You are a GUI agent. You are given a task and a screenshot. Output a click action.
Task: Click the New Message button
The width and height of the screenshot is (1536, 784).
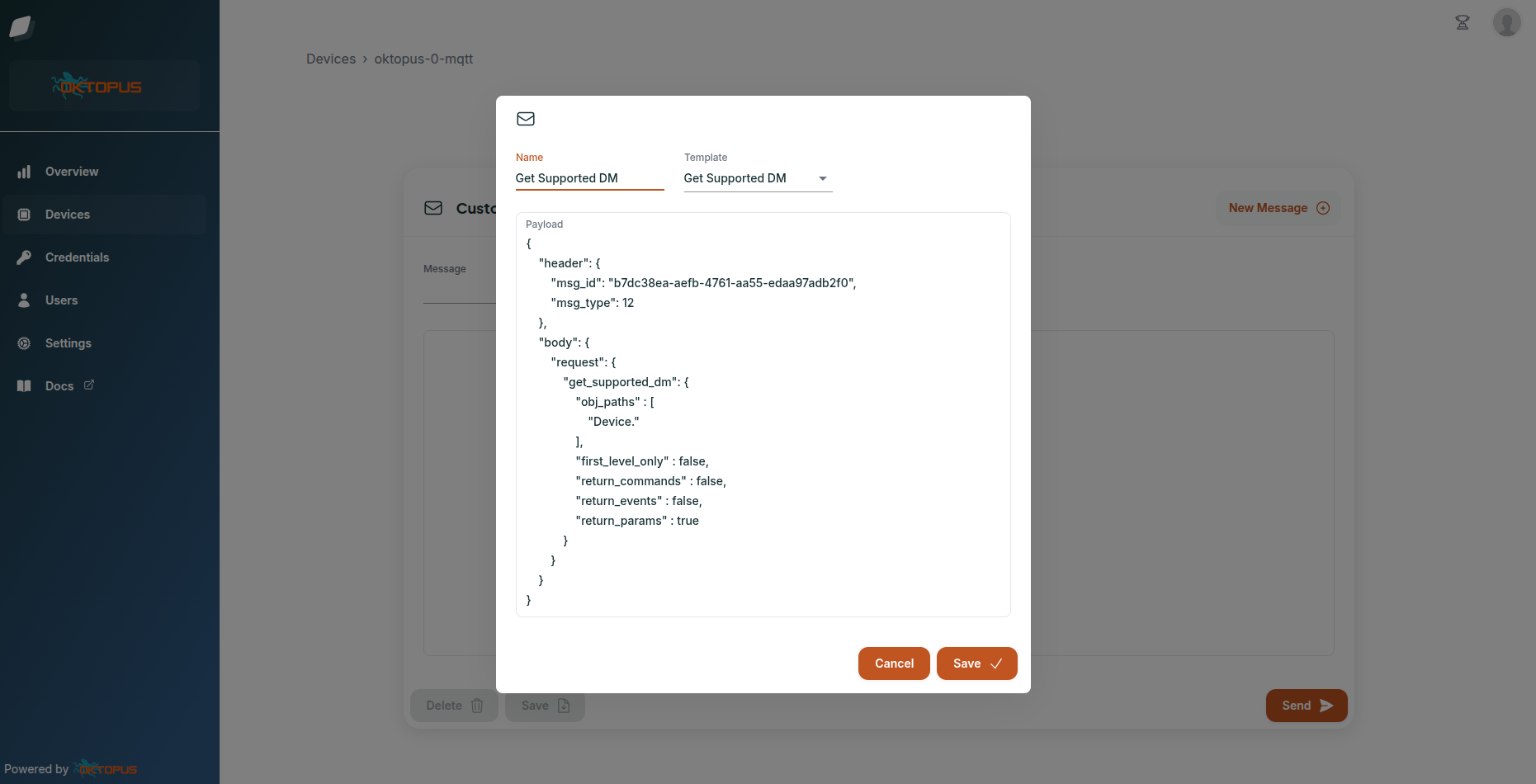point(1278,208)
